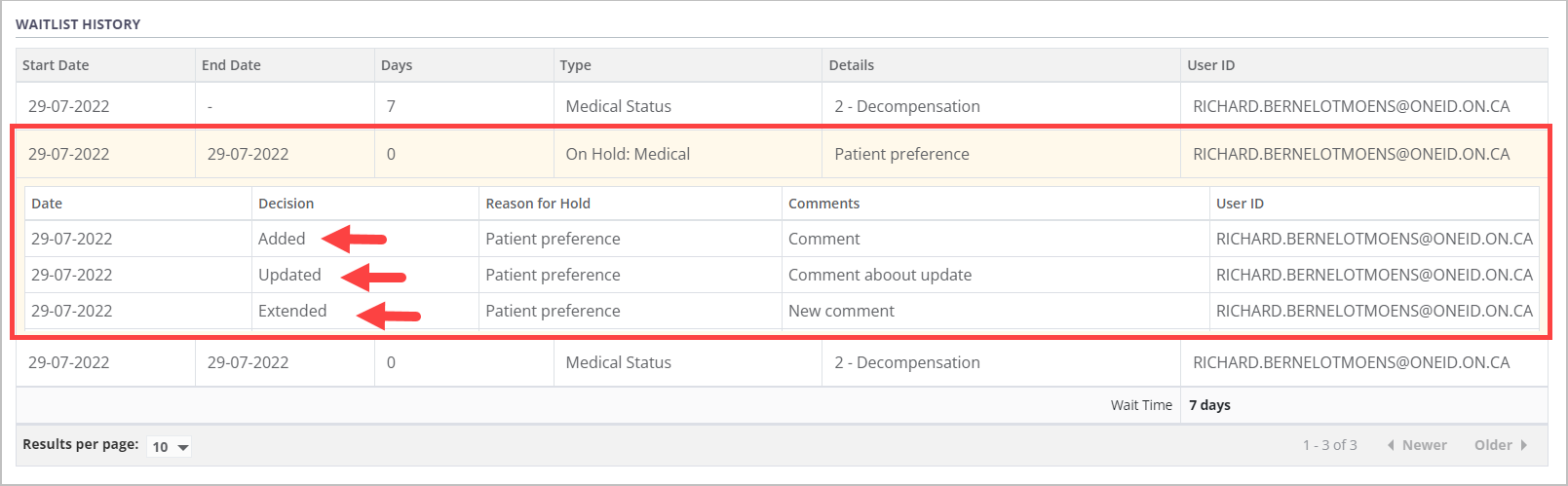Go to Older results page
Screen dimensions: 1568x486
(x=1493, y=445)
